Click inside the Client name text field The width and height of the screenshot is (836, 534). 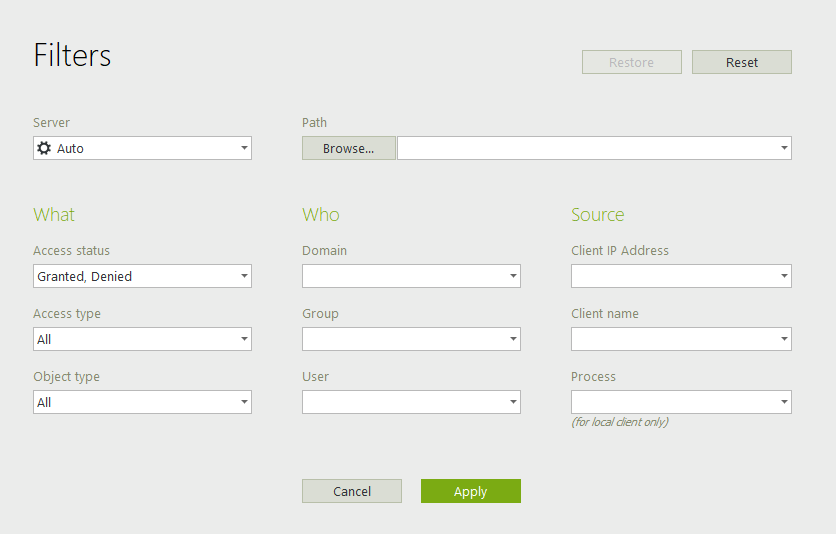674,339
